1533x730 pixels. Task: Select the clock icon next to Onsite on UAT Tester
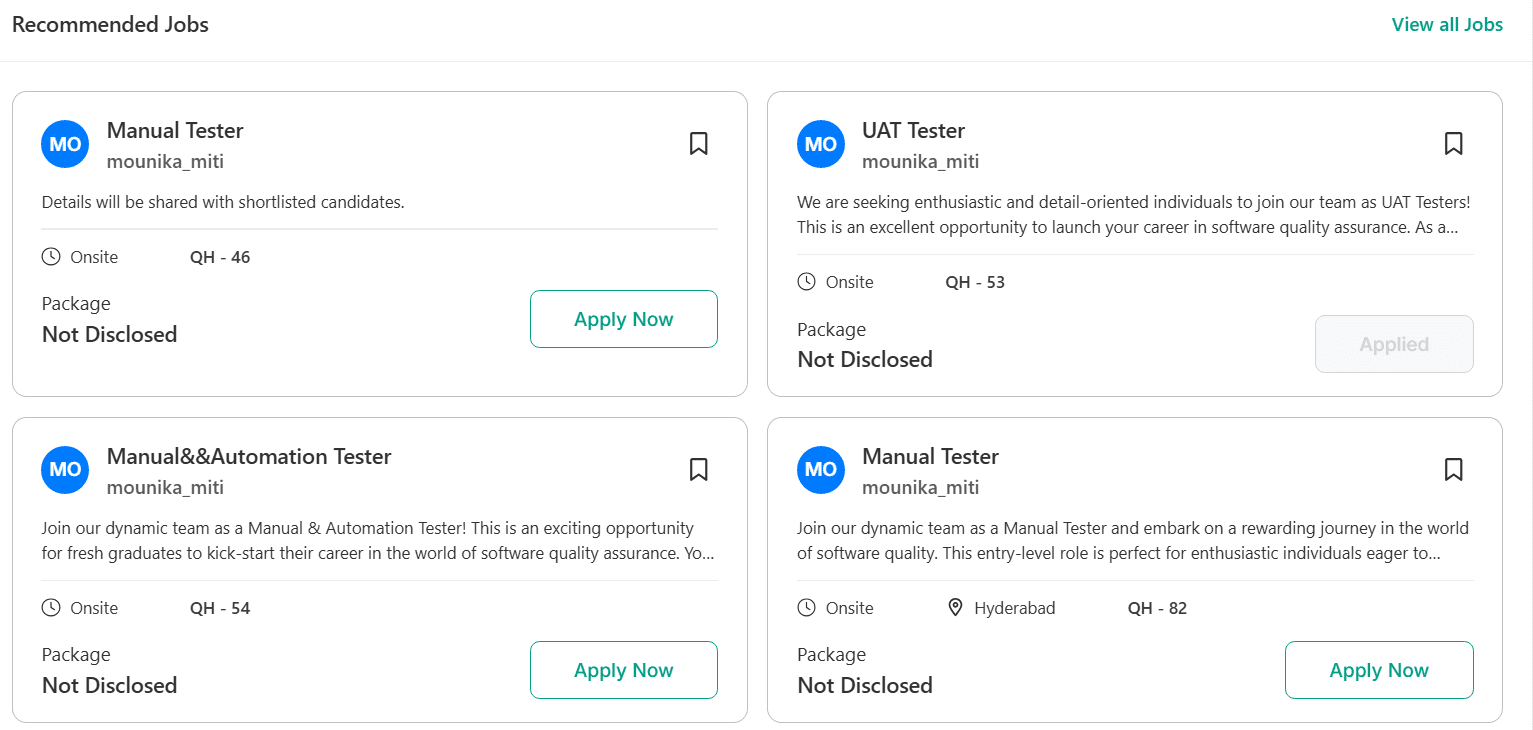[x=806, y=281]
